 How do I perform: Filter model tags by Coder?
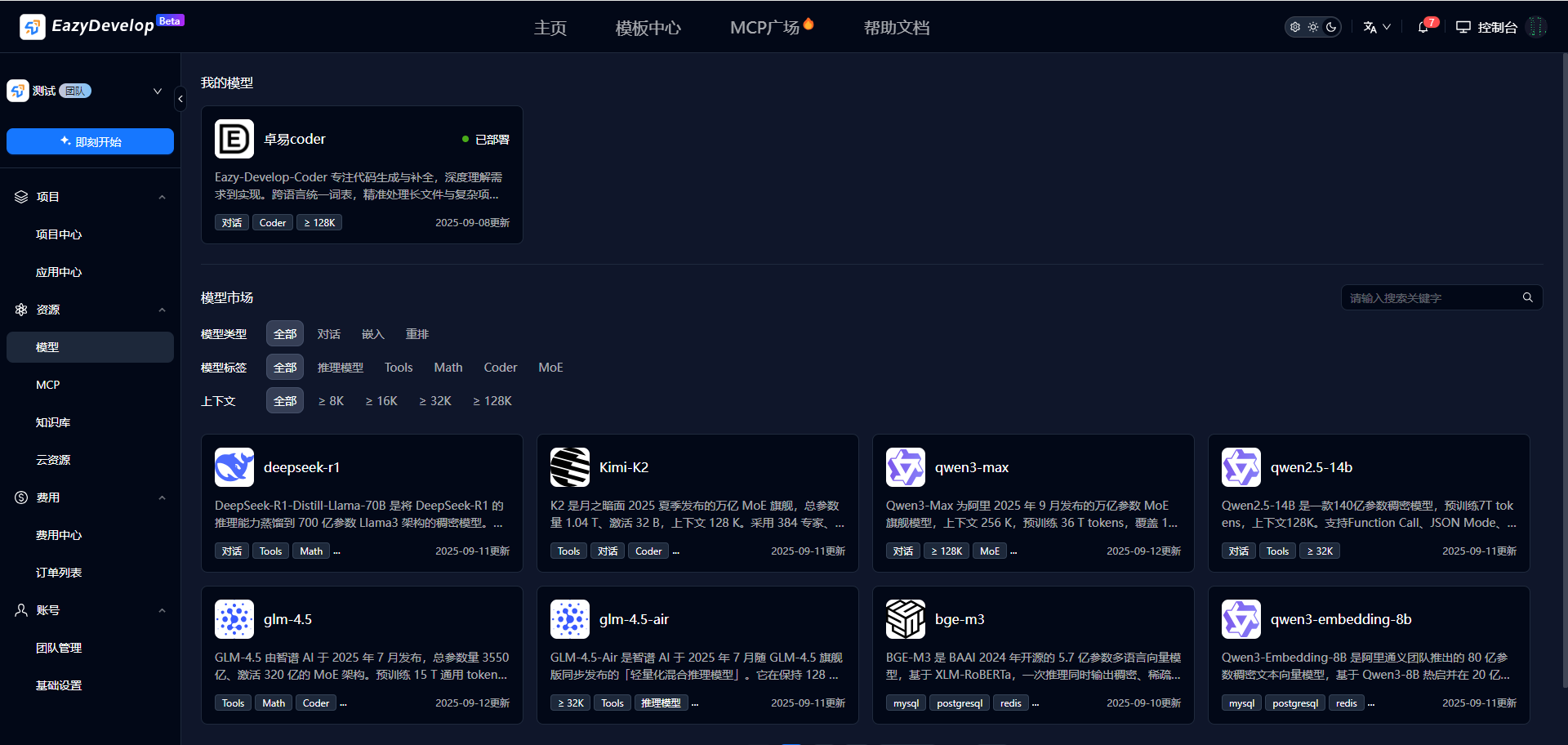500,368
